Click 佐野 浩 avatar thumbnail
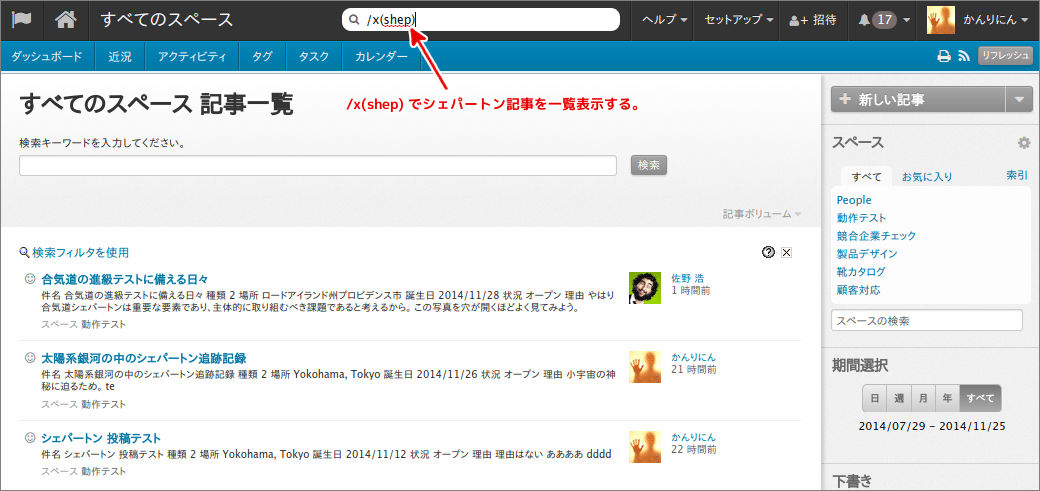 pos(645,288)
